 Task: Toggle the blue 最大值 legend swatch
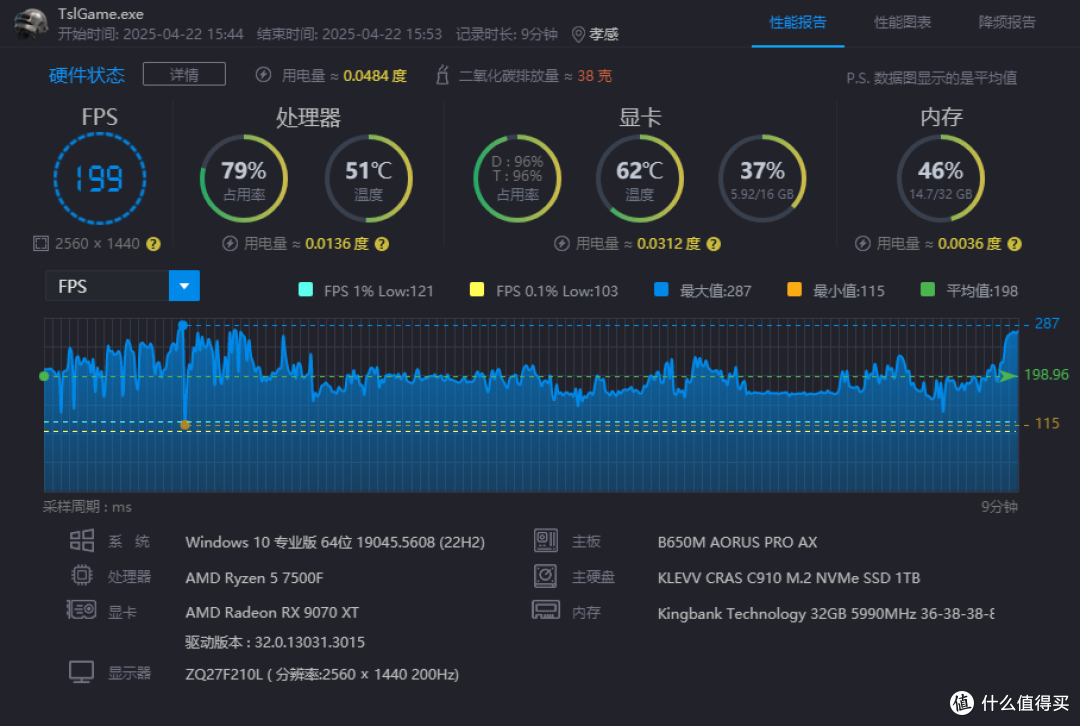pyautogui.click(x=661, y=290)
